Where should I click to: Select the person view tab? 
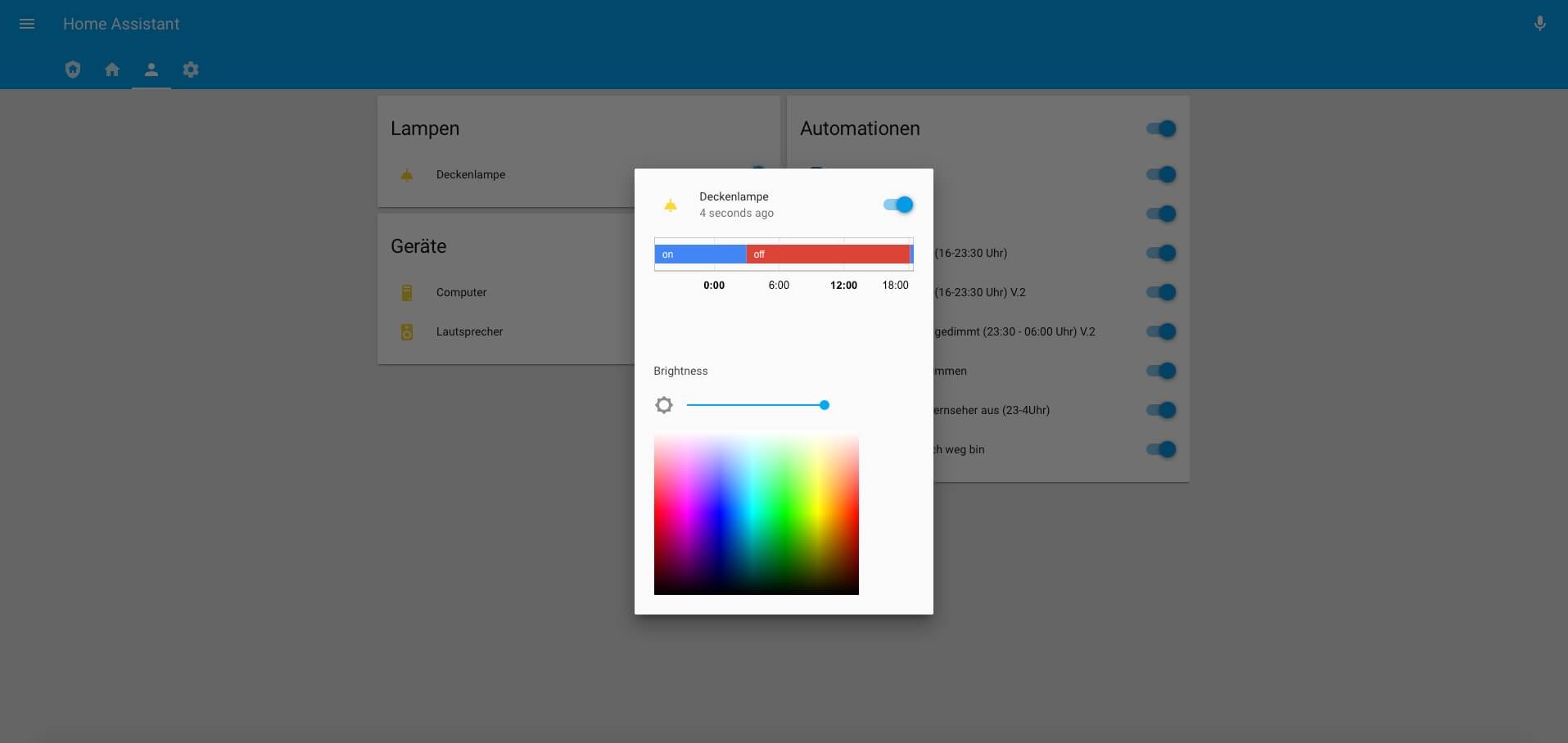click(x=151, y=70)
